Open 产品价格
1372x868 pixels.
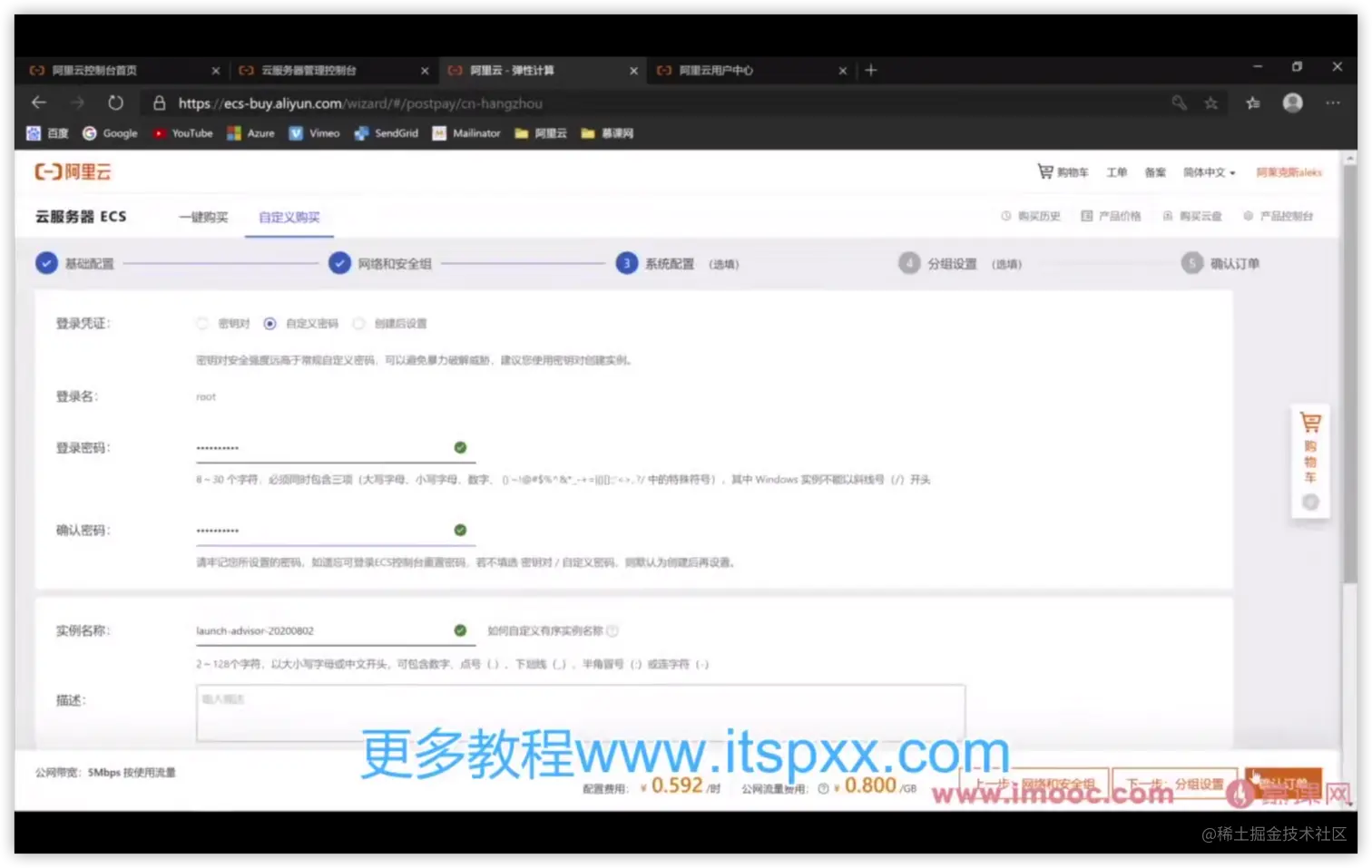pos(1111,216)
